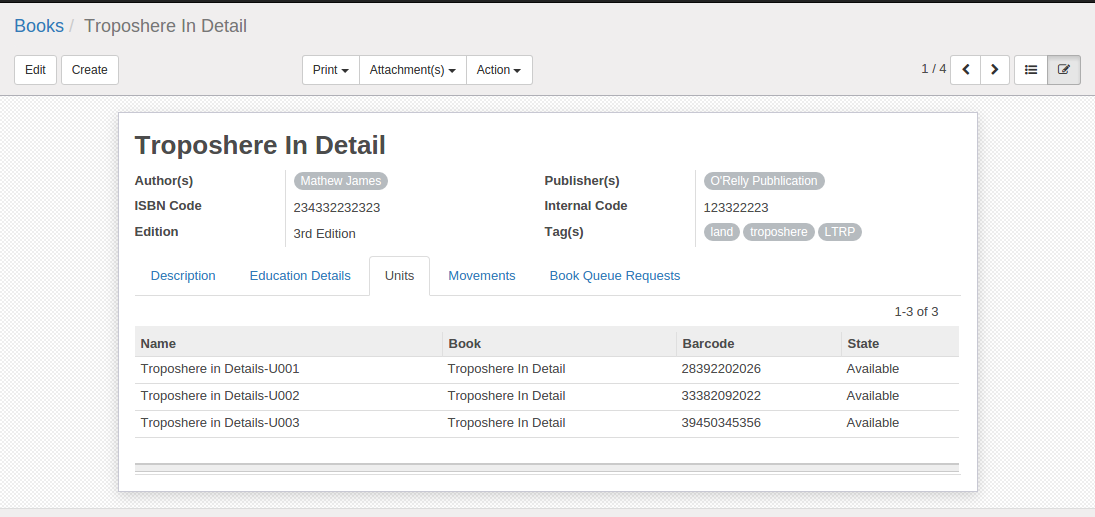The image size is (1095, 517).
Task: Sort units by State column header
Action: (x=863, y=343)
